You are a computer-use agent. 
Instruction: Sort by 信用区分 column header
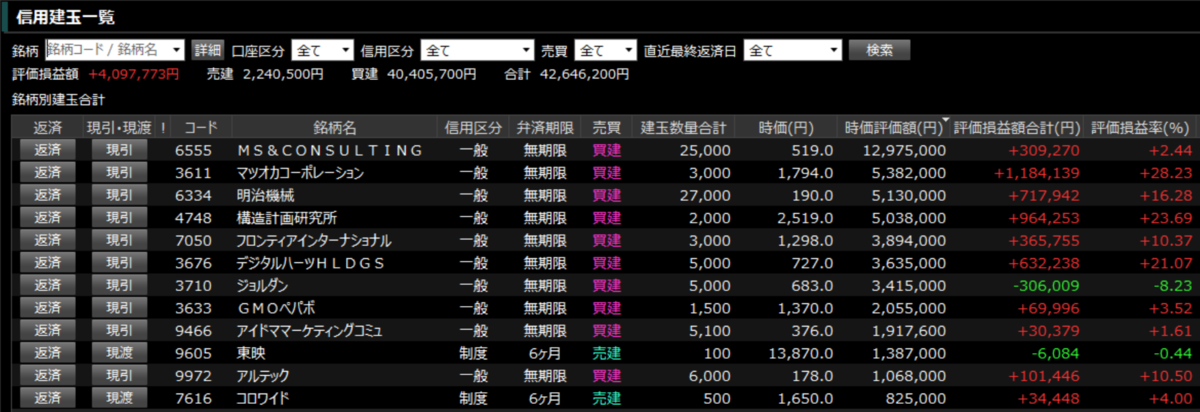[x=473, y=127]
